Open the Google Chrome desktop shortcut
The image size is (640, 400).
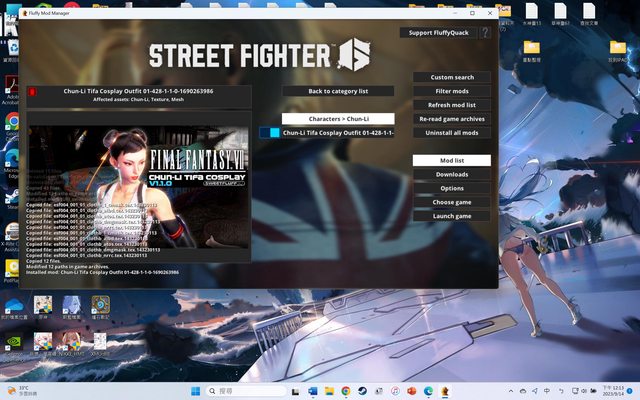12,121
